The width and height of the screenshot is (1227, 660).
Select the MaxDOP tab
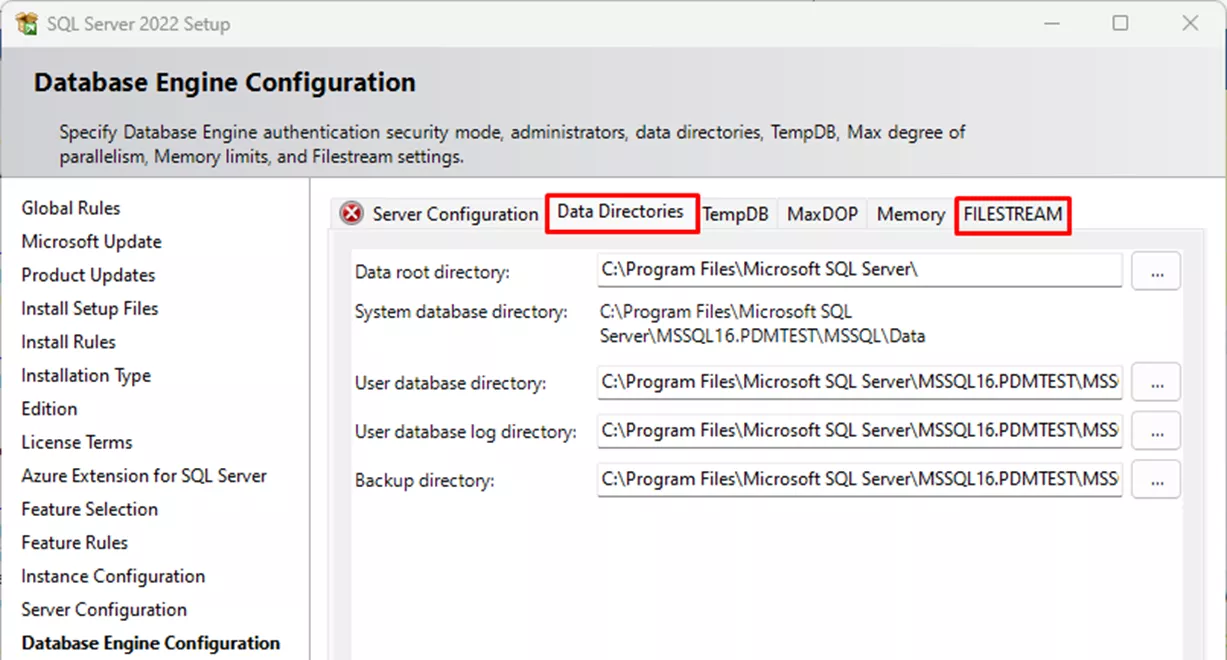[x=822, y=214]
